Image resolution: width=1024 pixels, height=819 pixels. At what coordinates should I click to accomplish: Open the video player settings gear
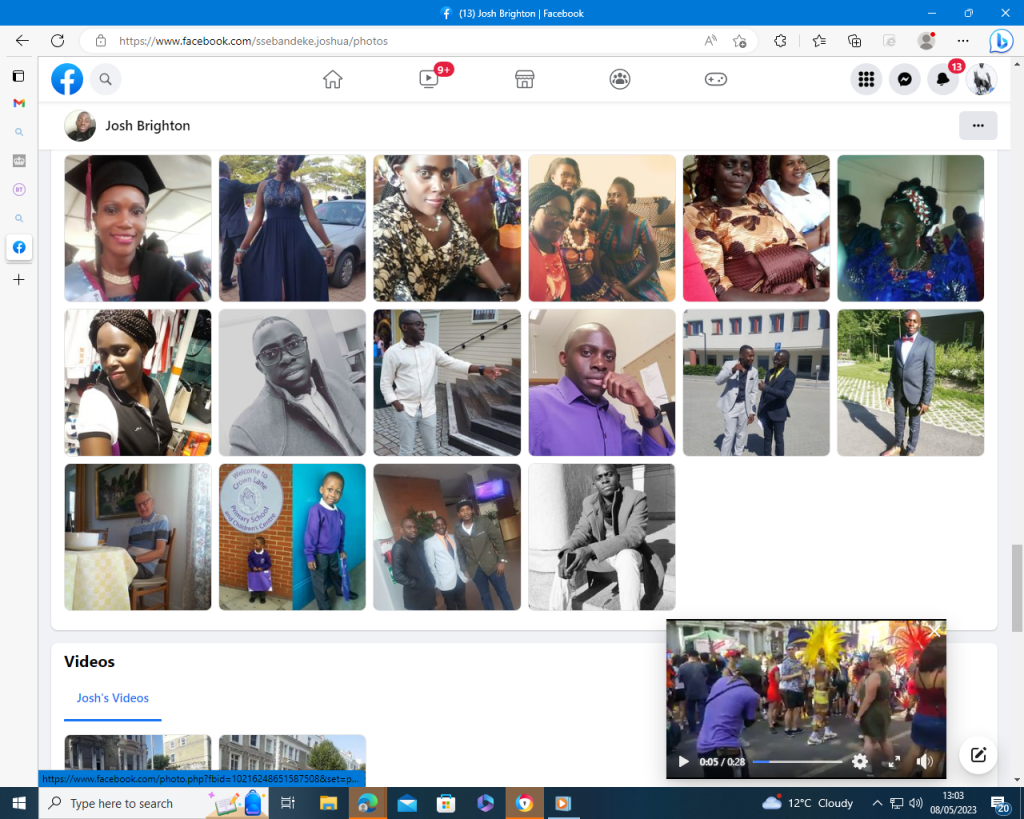click(x=860, y=762)
